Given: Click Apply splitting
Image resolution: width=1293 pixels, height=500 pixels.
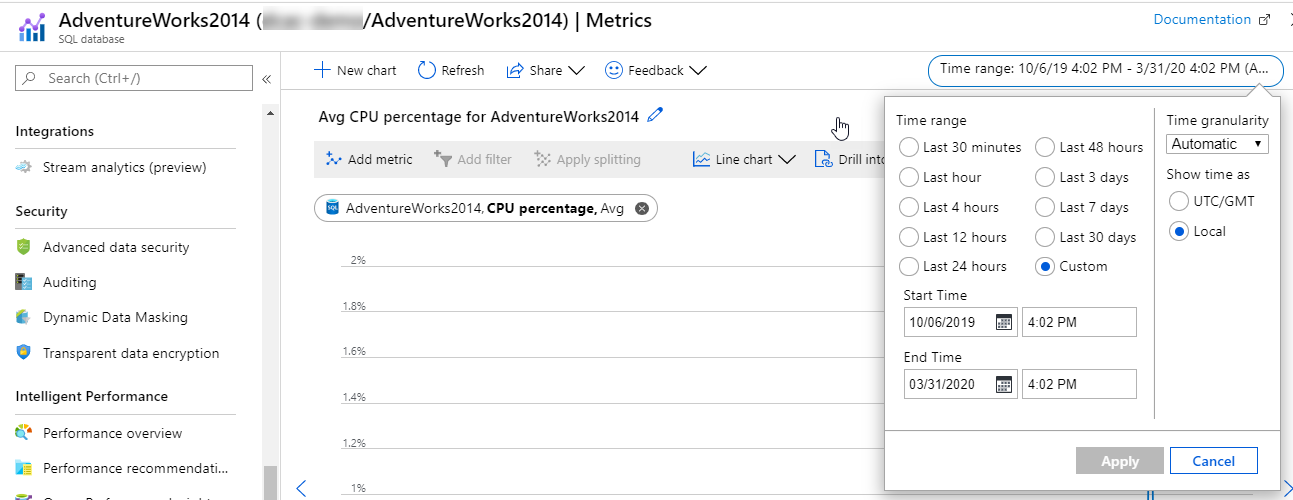Looking at the screenshot, I should (x=587, y=159).
